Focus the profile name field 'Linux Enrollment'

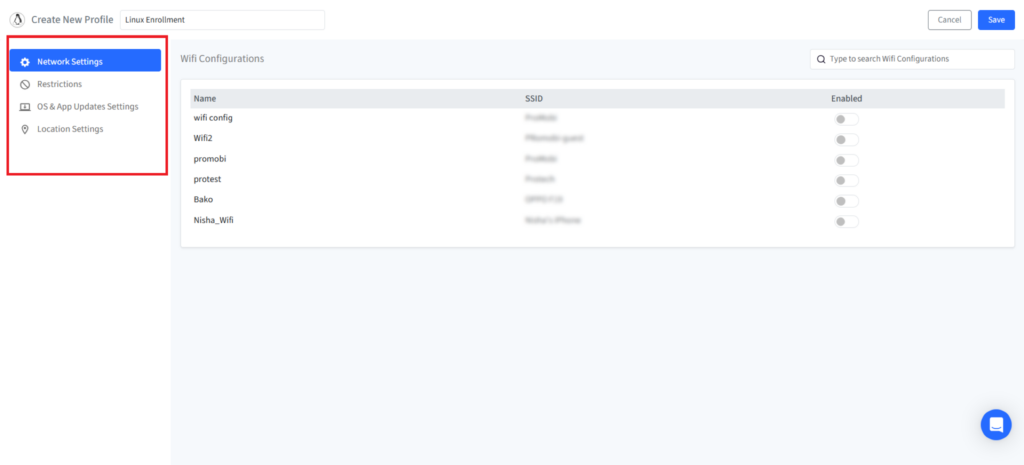(222, 20)
